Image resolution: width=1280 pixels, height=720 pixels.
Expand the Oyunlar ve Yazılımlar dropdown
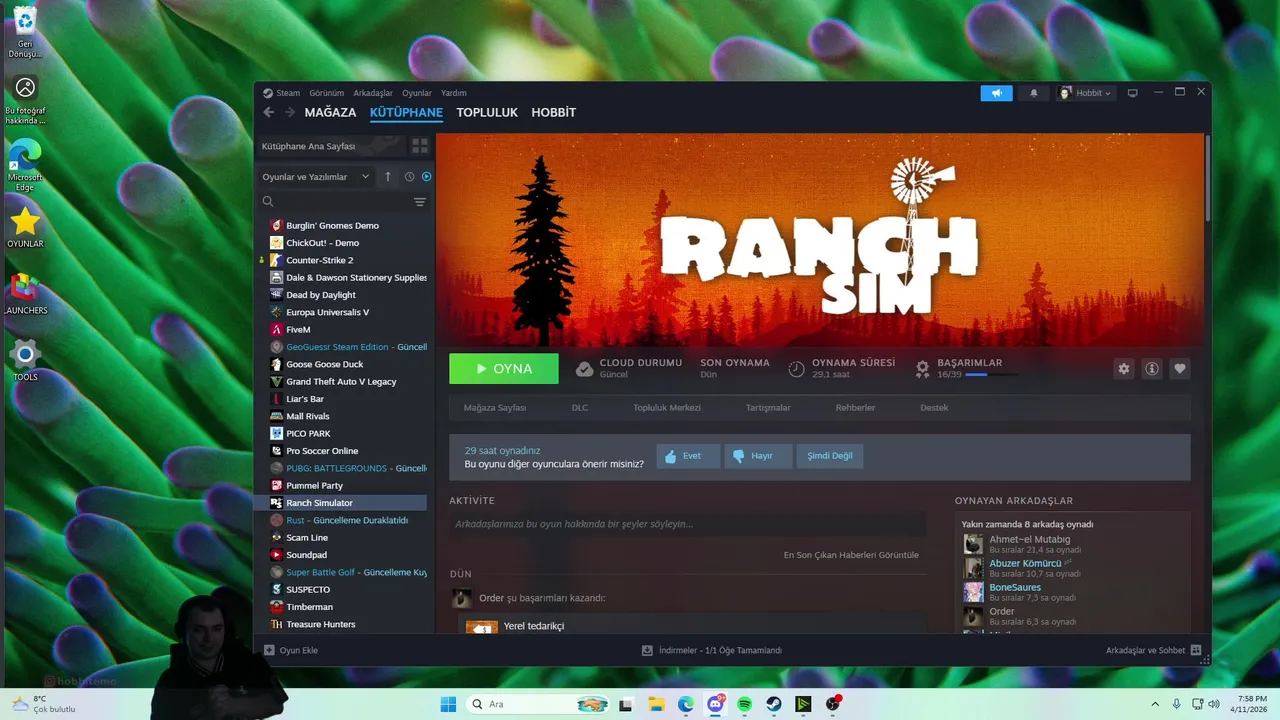pyautogui.click(x=315, y=177)
